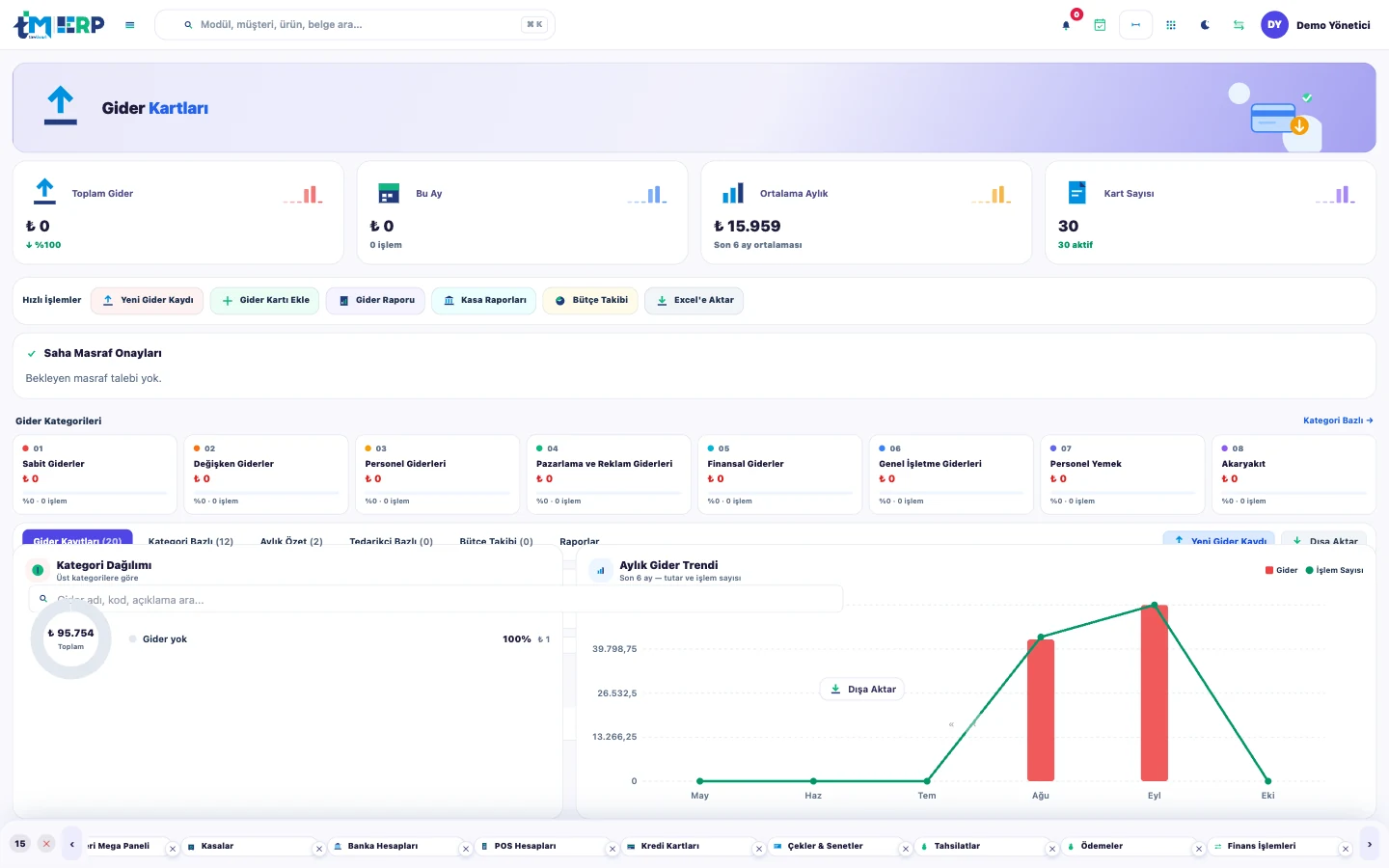Select the 01 Sabit Giderler category card

[95, 474]
